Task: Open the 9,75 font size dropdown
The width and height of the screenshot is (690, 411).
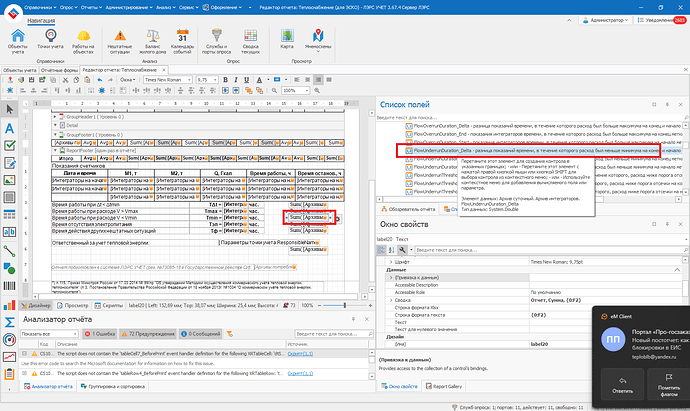Action: pyautogui.click(x=215, y=80)
